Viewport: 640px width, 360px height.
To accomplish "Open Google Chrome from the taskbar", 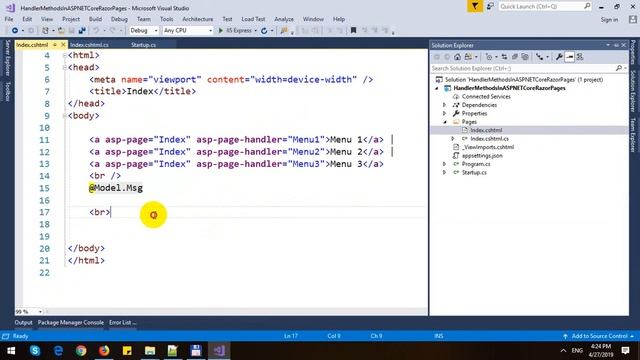I will click(x=81, y=351).
